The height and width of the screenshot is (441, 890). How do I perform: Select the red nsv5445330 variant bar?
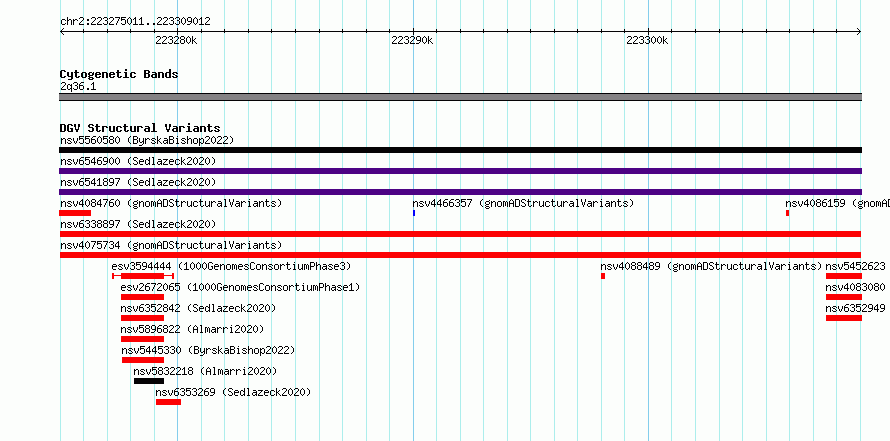143,360
